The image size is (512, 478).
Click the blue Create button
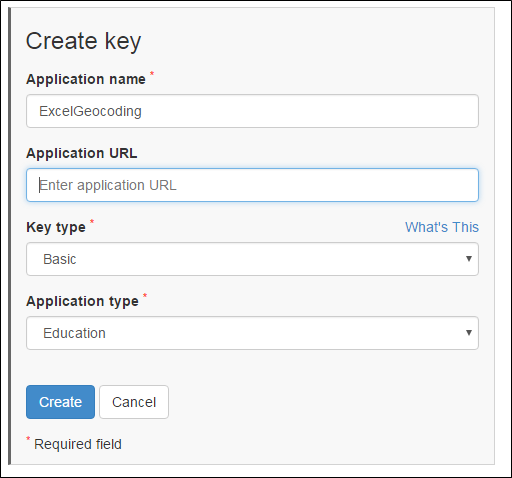tap(60, 402)
